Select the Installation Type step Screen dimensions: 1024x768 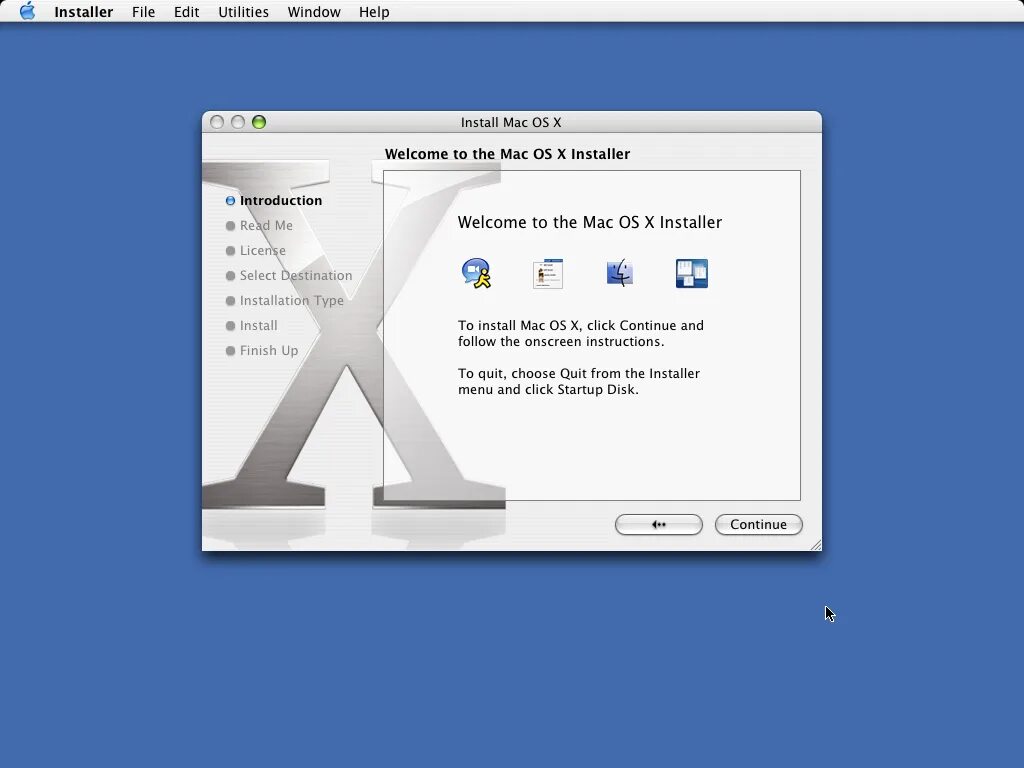(x=291, y=300)
